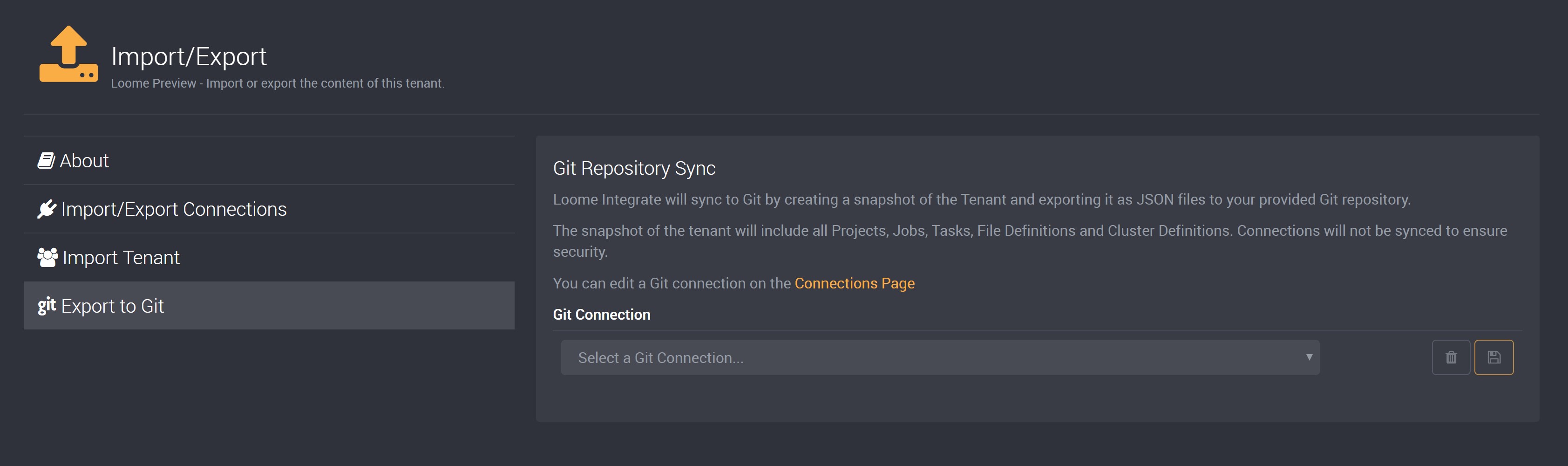This screenshot has width=1568, height=466.
Task: Click the git logo beside Export to Git
Action: [x=47, y=306]
